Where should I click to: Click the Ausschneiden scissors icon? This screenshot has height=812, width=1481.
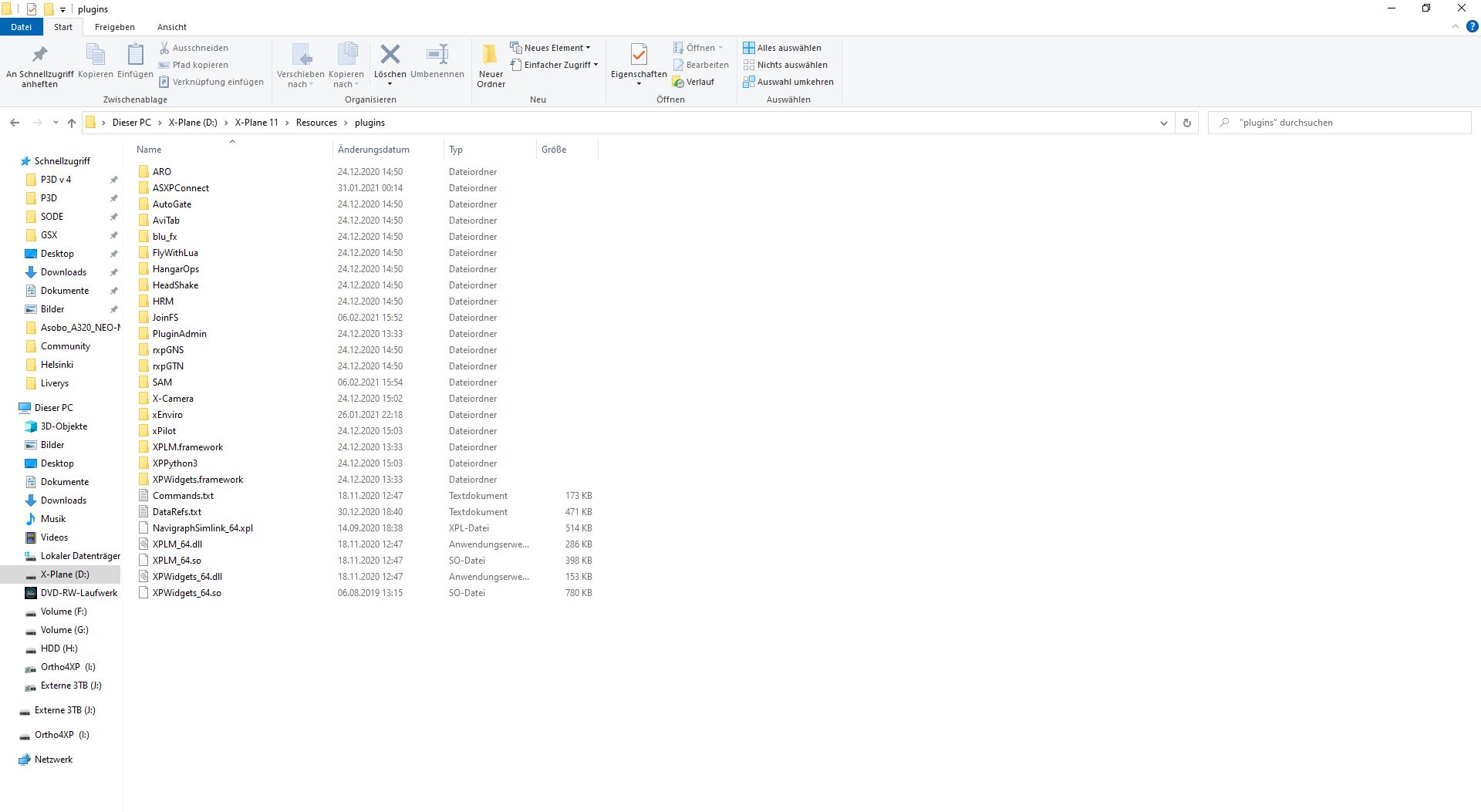(164, 48)
